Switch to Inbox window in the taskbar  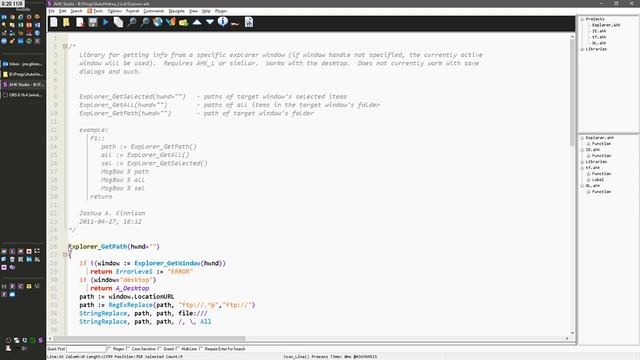[x=23, y=64]
